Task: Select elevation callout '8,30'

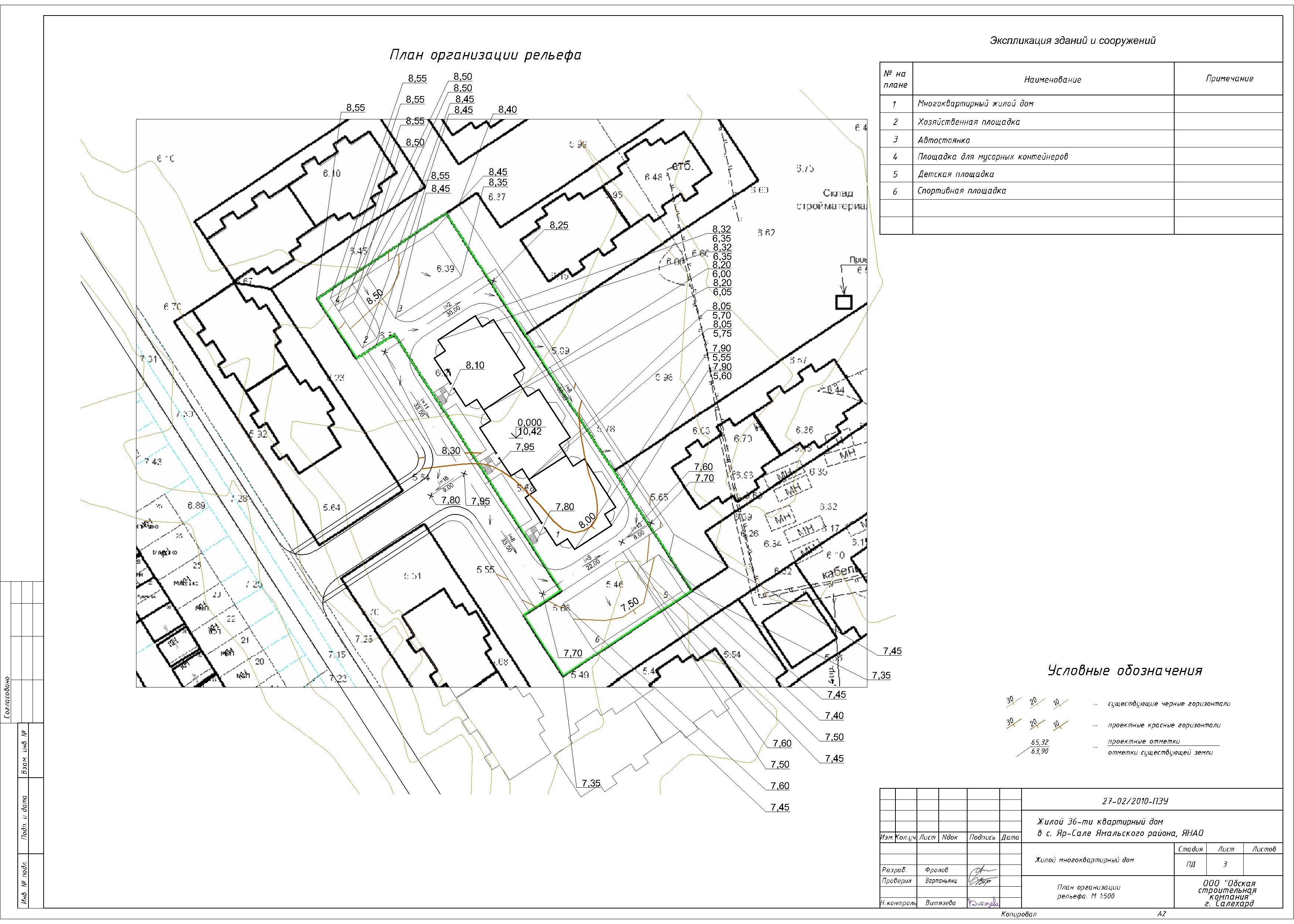Action: (x=451, y=451)
